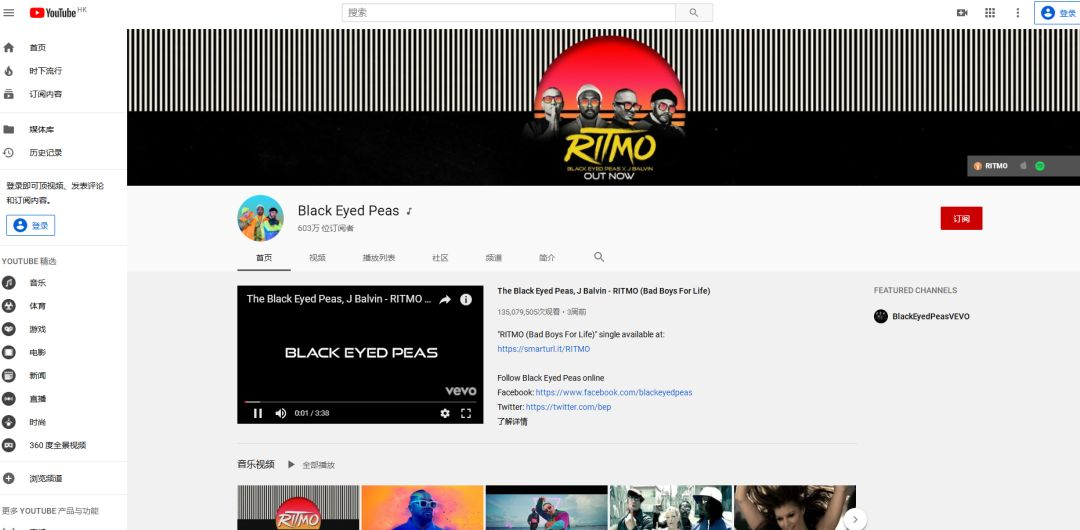Screen dimensions: 1080x530
Task: Click the search magnifier button
Action: [694, 12]
